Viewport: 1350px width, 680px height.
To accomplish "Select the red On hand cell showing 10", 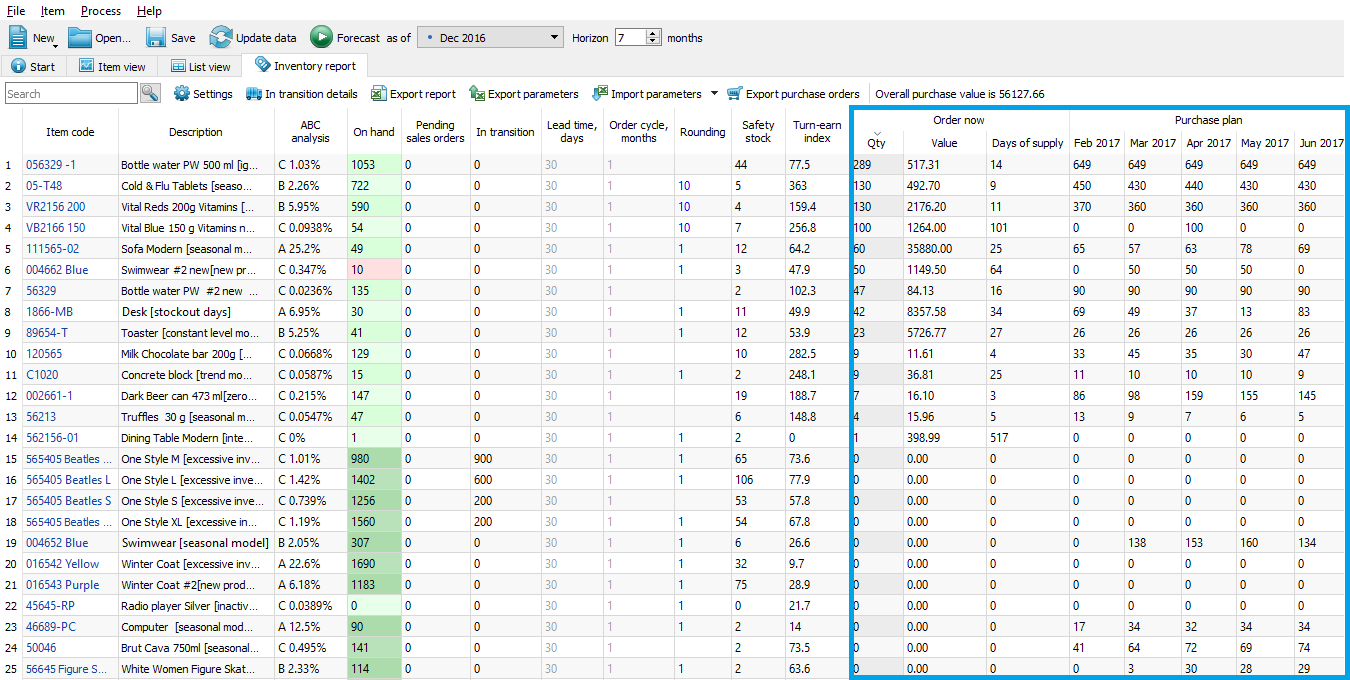I will pyautogui.click(x=374, y=270).
